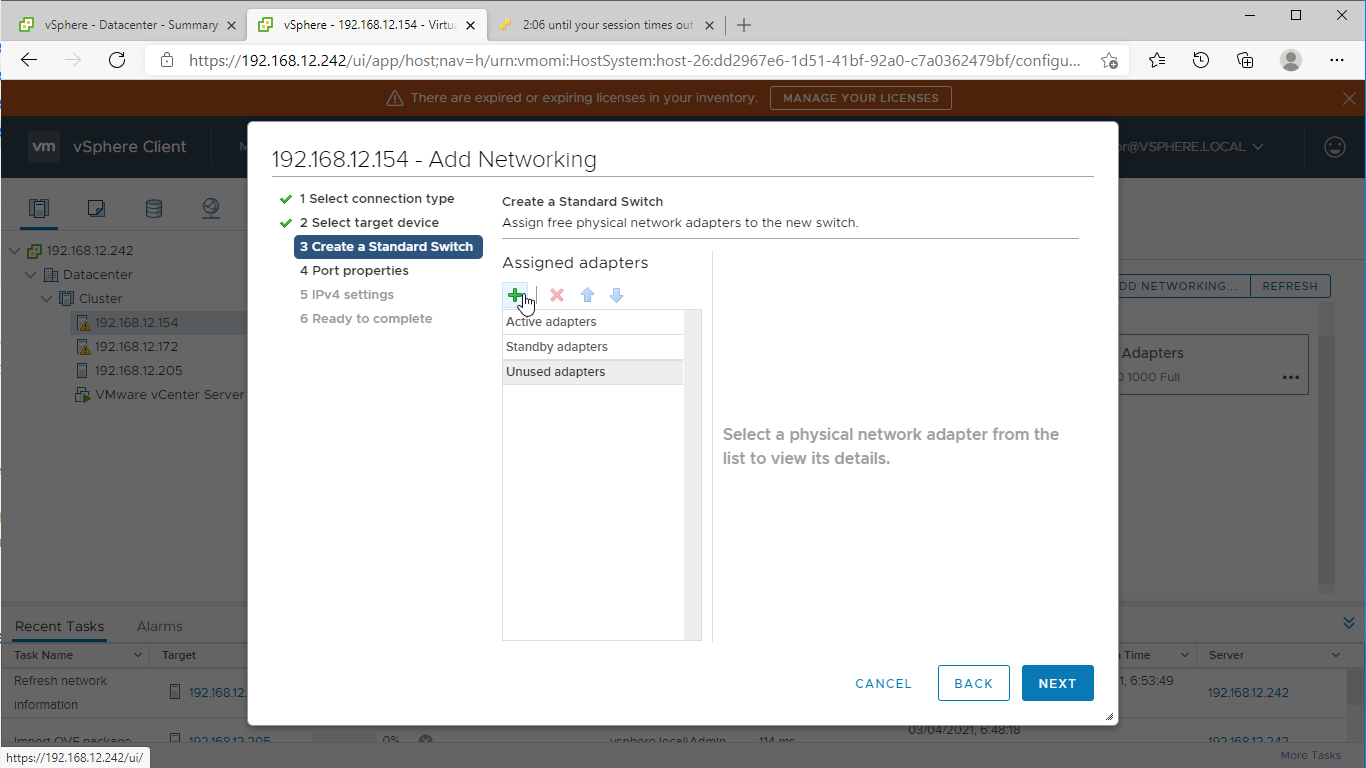Screen dimensions: 1366x768
Task: Select step 3 Create a Standard Switch
Action: click(388, 247)
